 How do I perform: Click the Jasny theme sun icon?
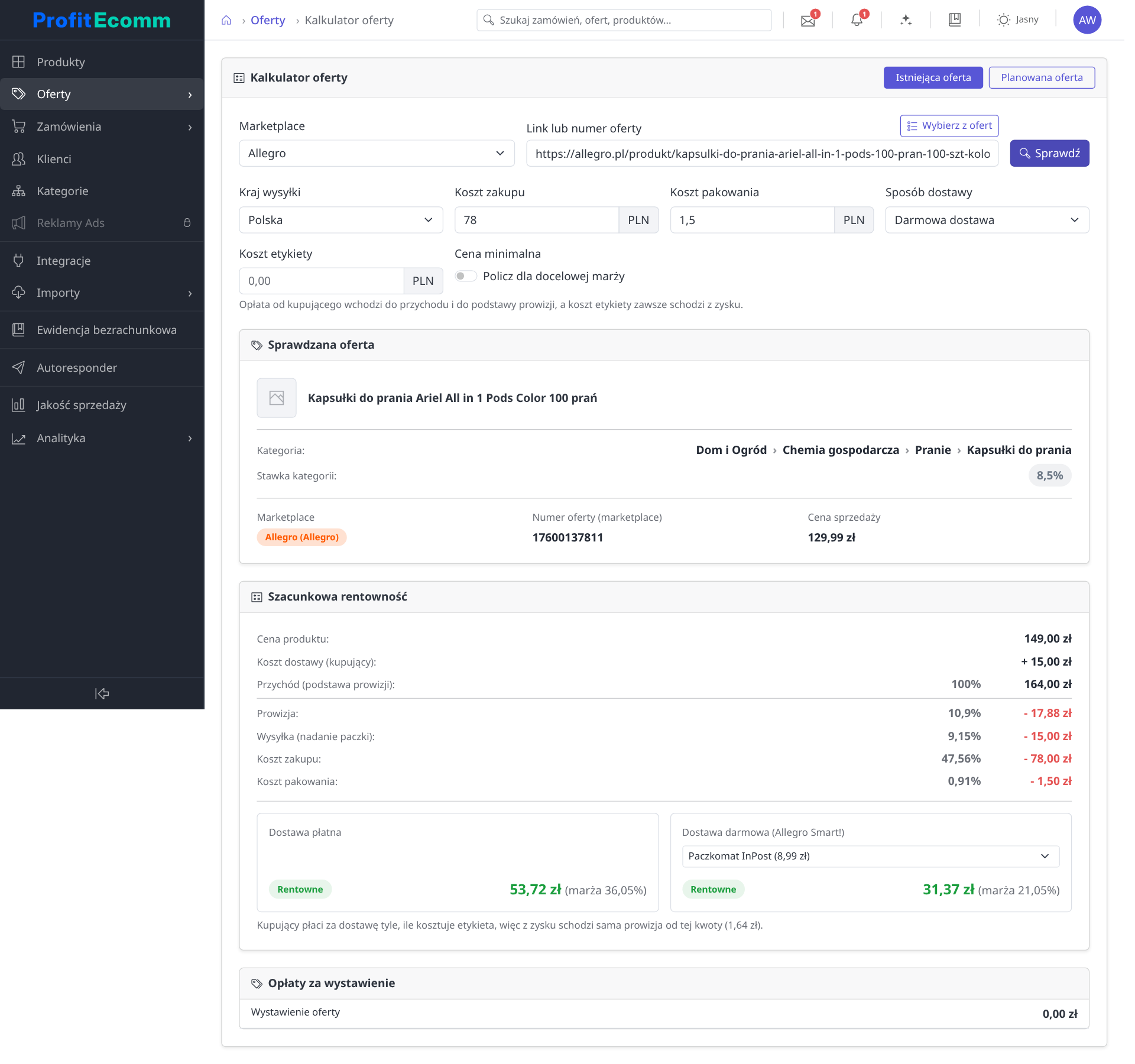[x=1003, y=20]
